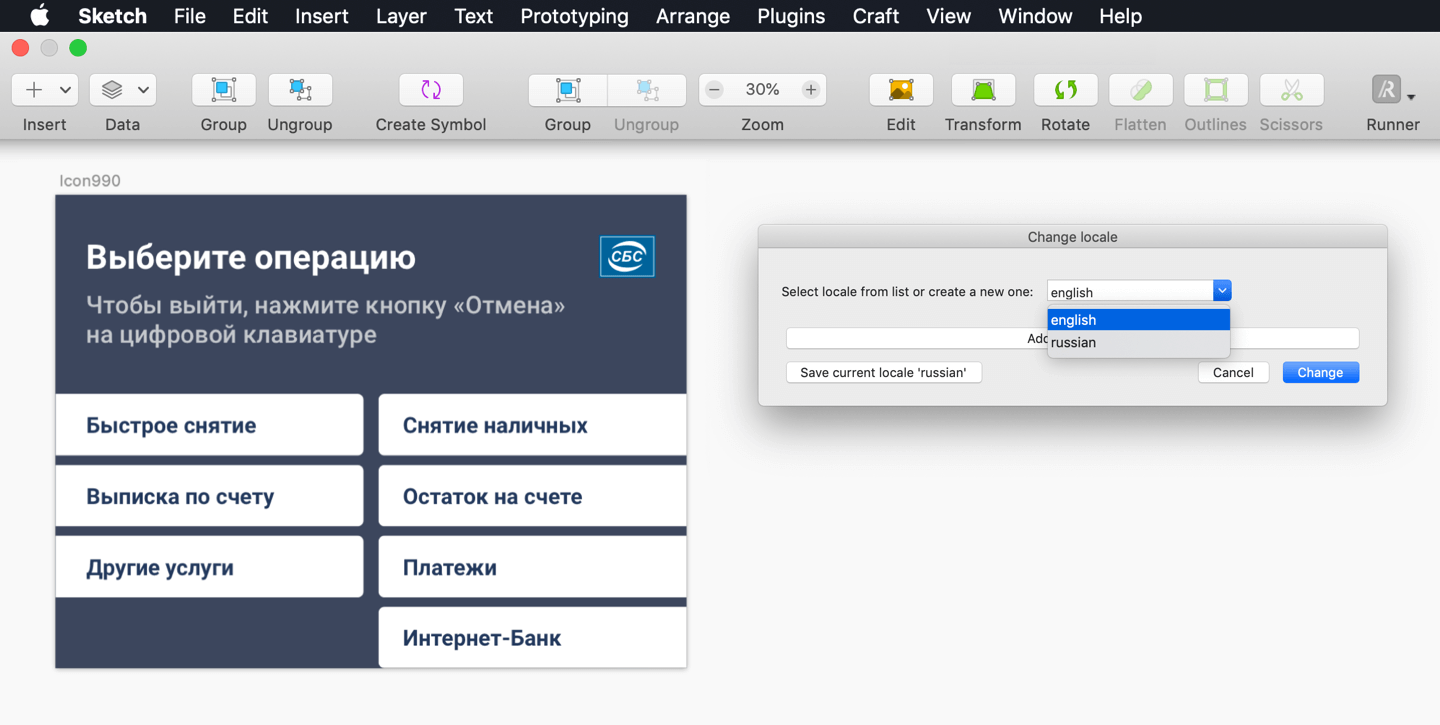Viewport: 1440px width, 725px height.
Task: Select the Icon990 artboard label
Action: (90, 180)
